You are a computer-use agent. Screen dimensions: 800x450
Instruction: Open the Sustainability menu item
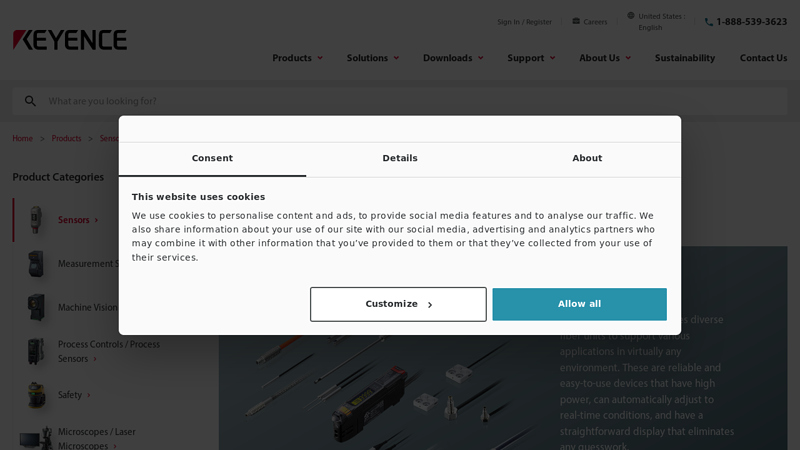pos(685,58)
